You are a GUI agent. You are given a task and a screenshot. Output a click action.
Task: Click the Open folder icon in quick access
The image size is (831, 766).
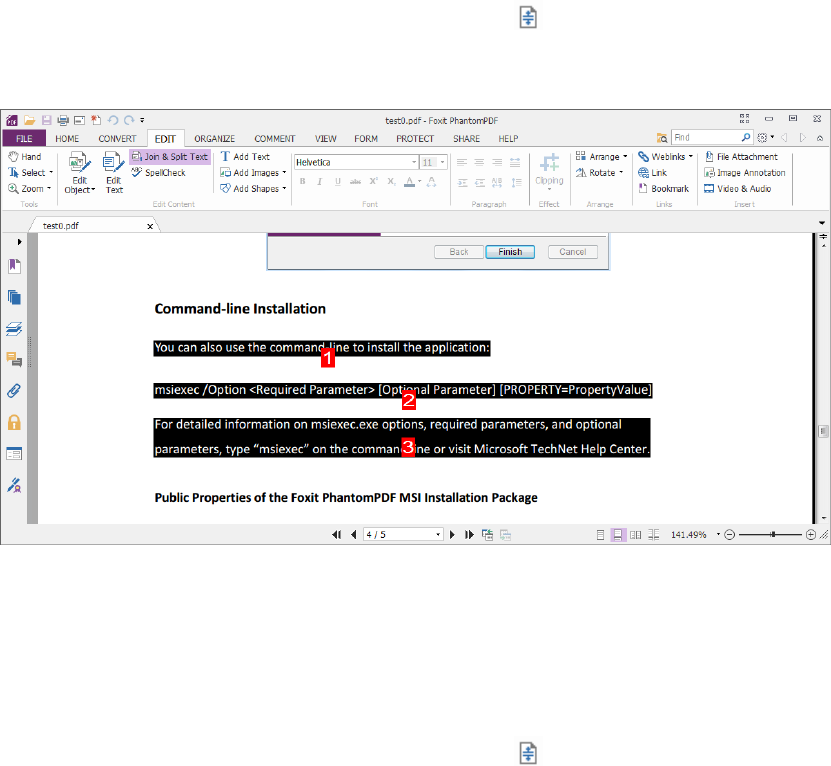pos(30,120)
